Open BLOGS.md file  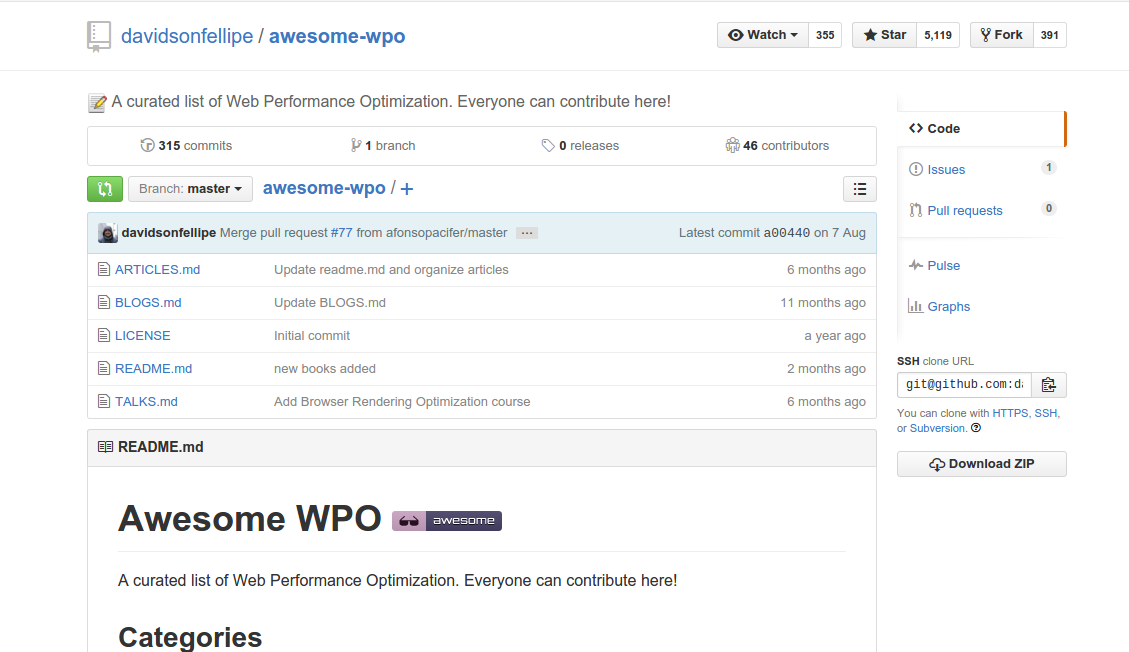pos(148,303)
